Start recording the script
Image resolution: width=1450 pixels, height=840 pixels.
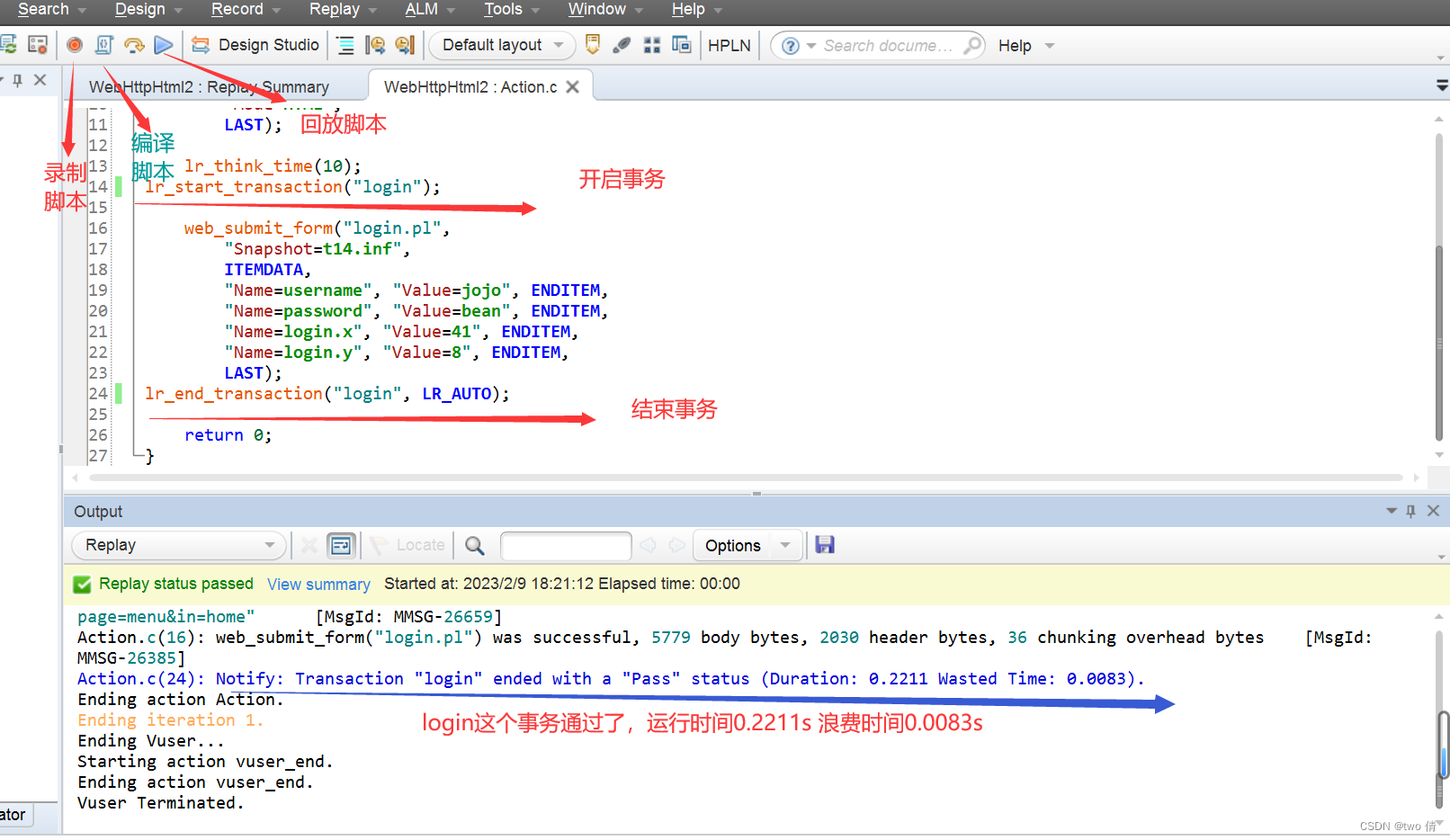pos(75,45)
